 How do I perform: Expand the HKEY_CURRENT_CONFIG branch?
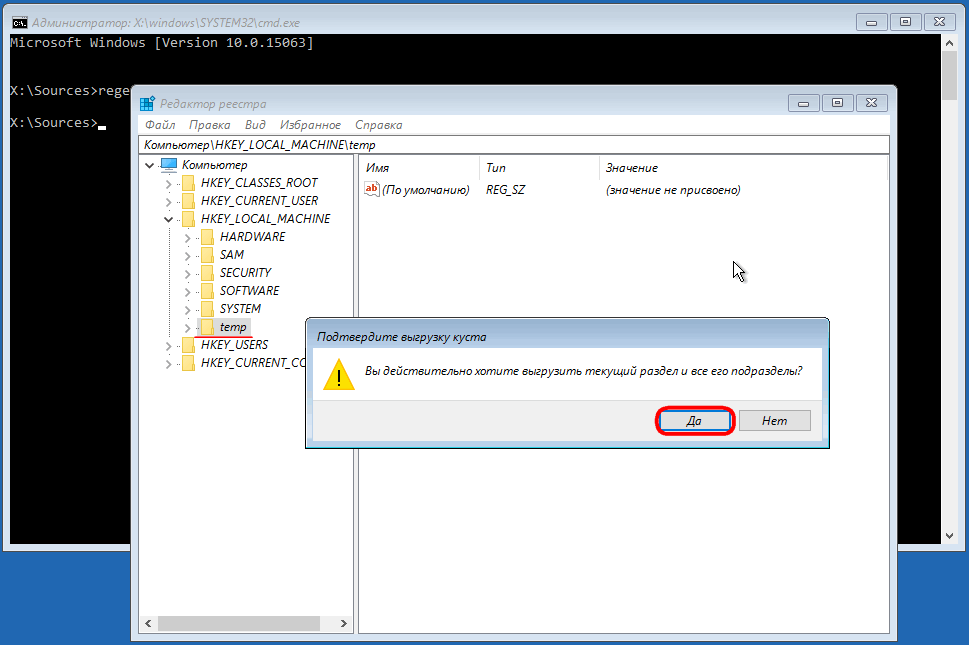coord(168,363)
